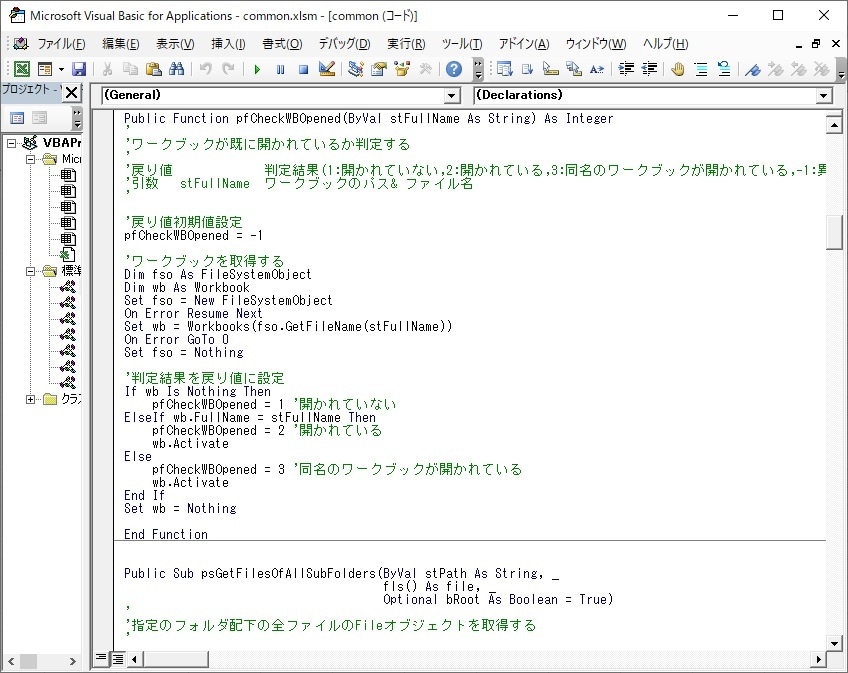Select the ThisWorkbook object in project tree
This screenshot has height=673, width=848.
tap(68, 254)
